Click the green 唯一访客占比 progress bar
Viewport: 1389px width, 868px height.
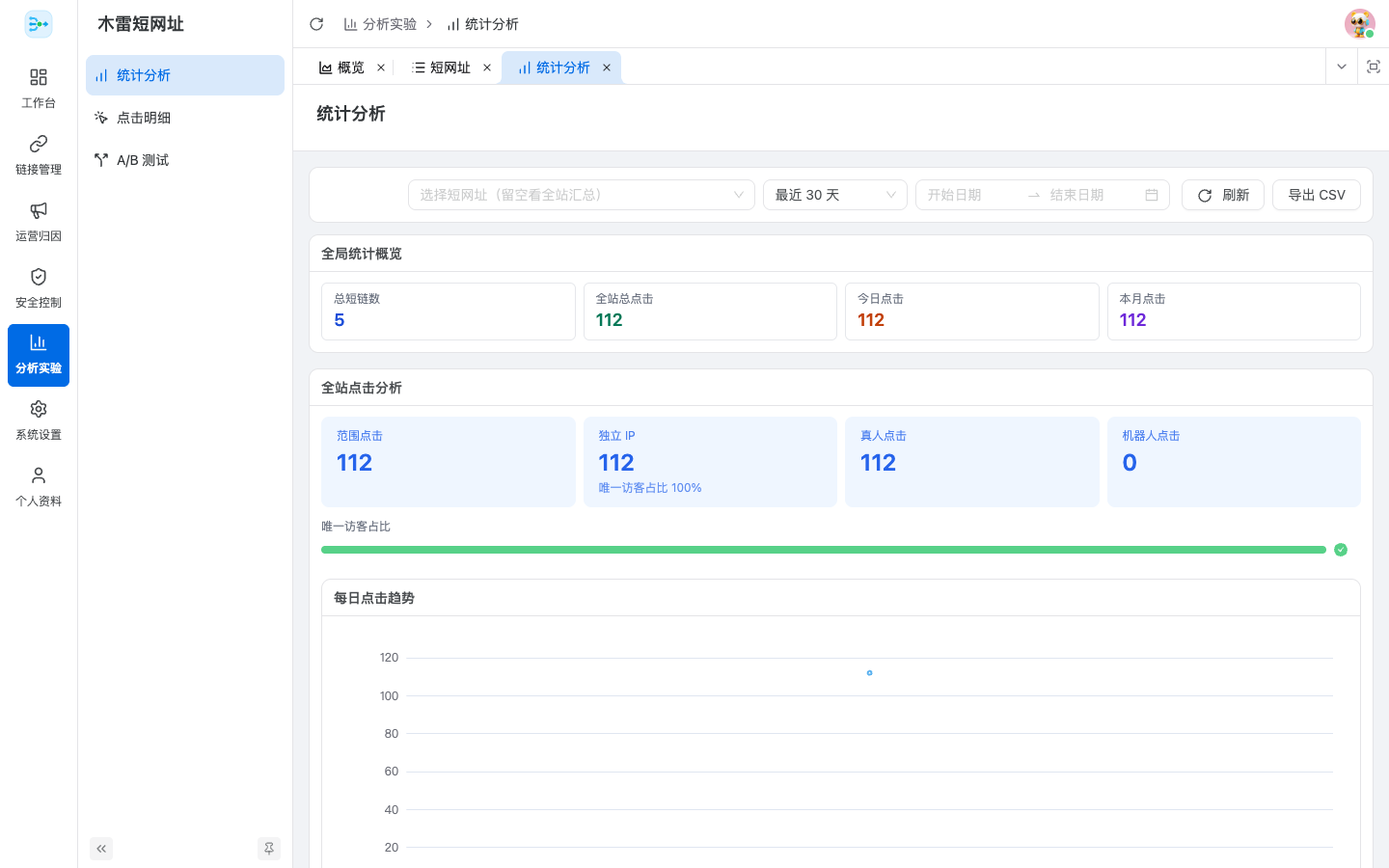824,550
